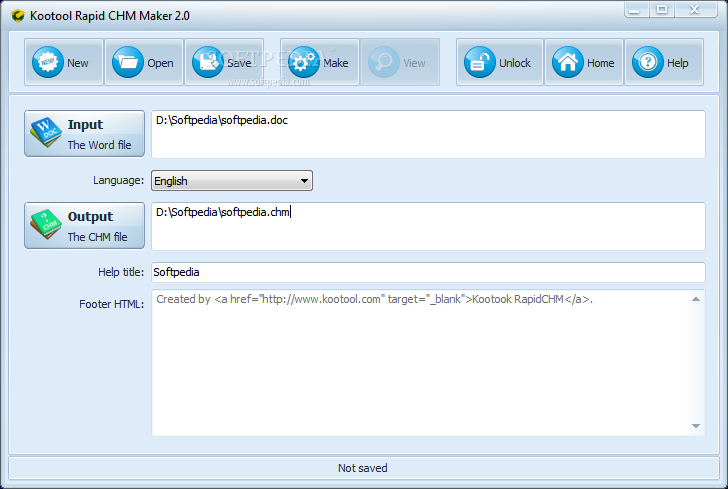Close the Kootool Rapid CHM Maker window
The height and width of the screenshot is (489, 728).
click(x=696, y=9)
